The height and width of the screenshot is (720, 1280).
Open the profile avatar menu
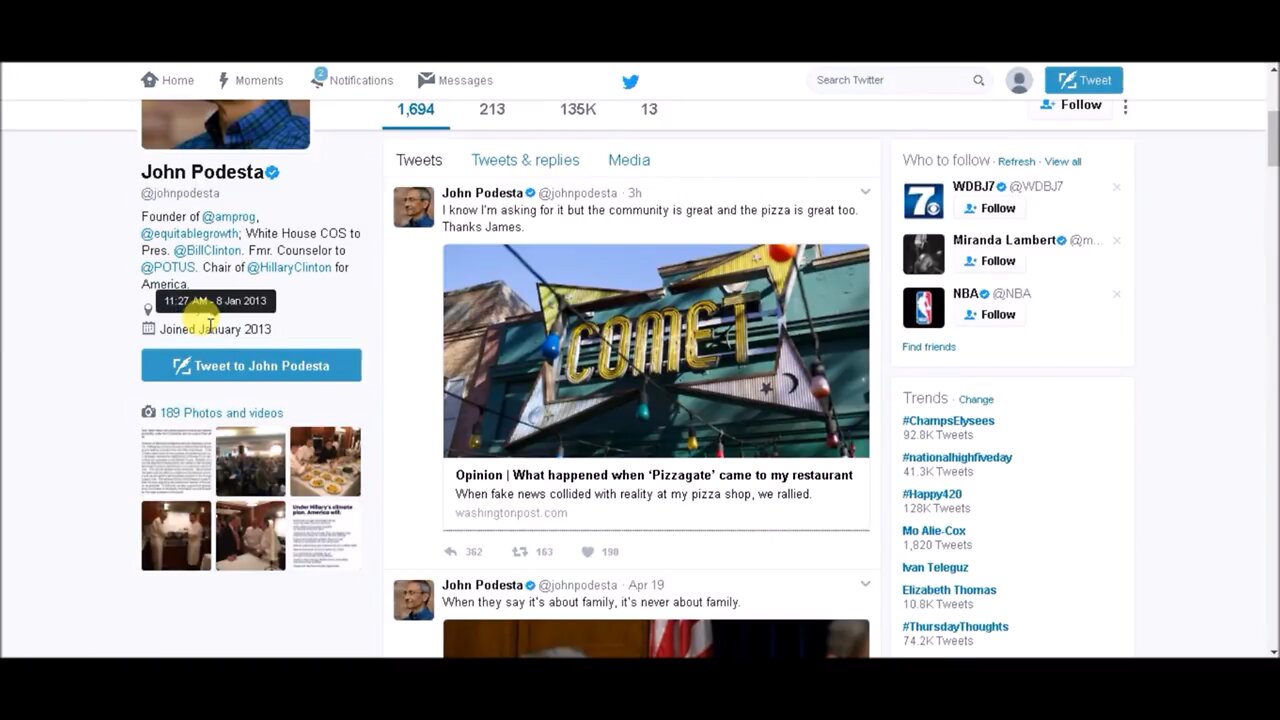[x=1019, y=80]
